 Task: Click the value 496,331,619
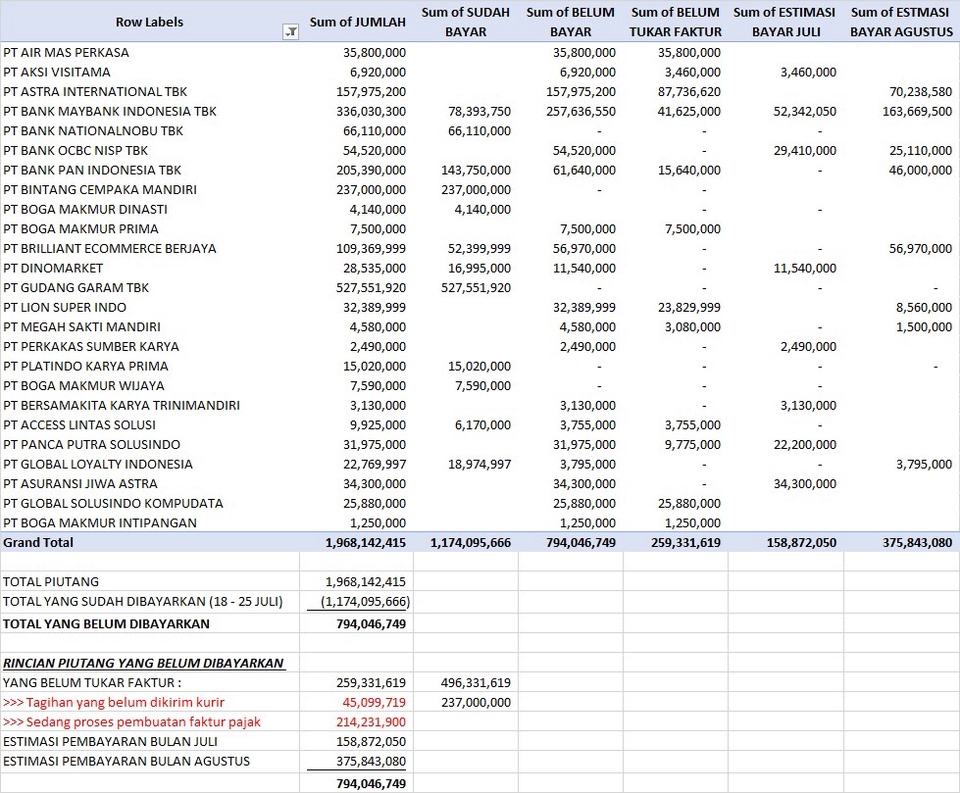(x=476, y=683)
